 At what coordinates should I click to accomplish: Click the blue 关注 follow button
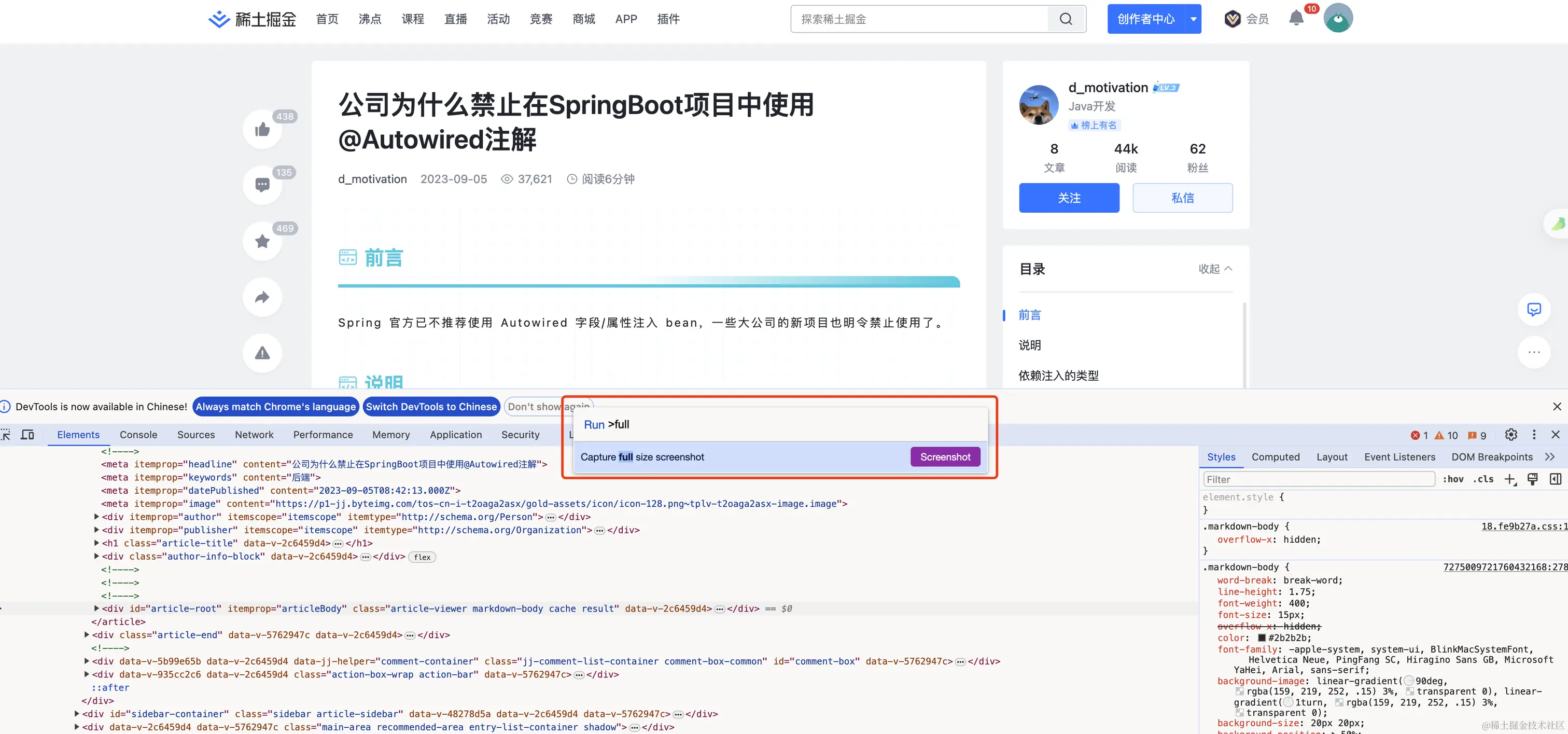tap(1069, 198)
